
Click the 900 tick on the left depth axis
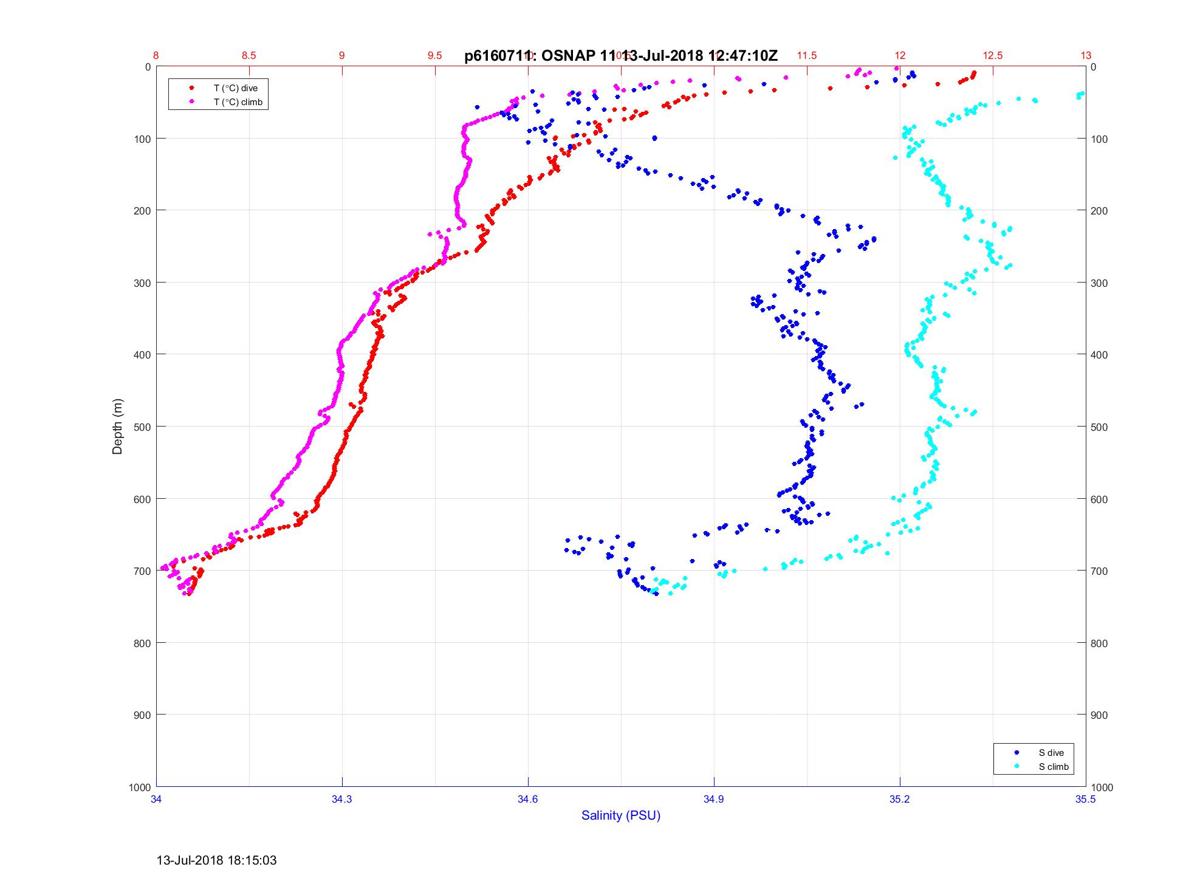pos(141,715)
